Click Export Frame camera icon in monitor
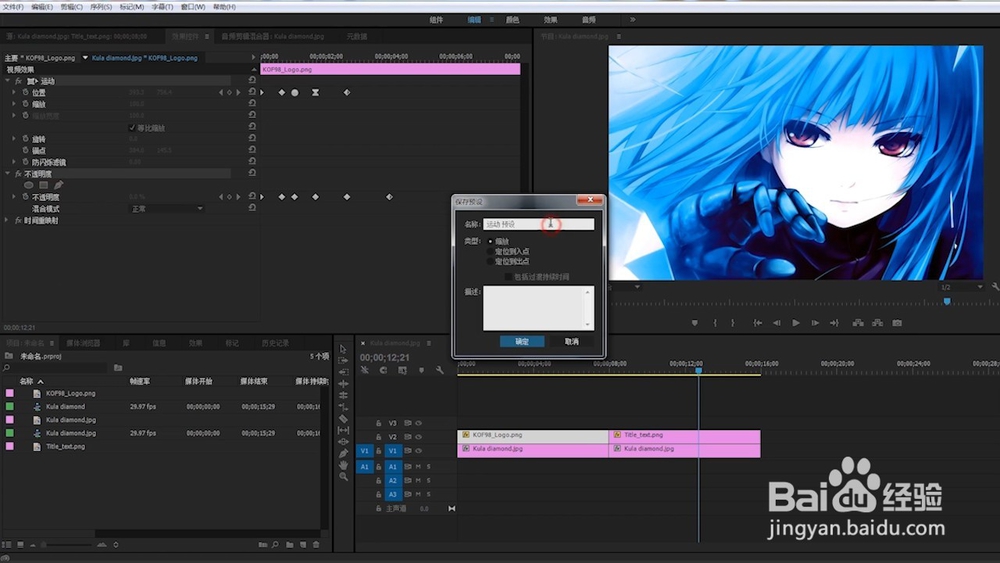This screenshot has height=563, width=1000. pyautogui.click(x=897, y=323)
